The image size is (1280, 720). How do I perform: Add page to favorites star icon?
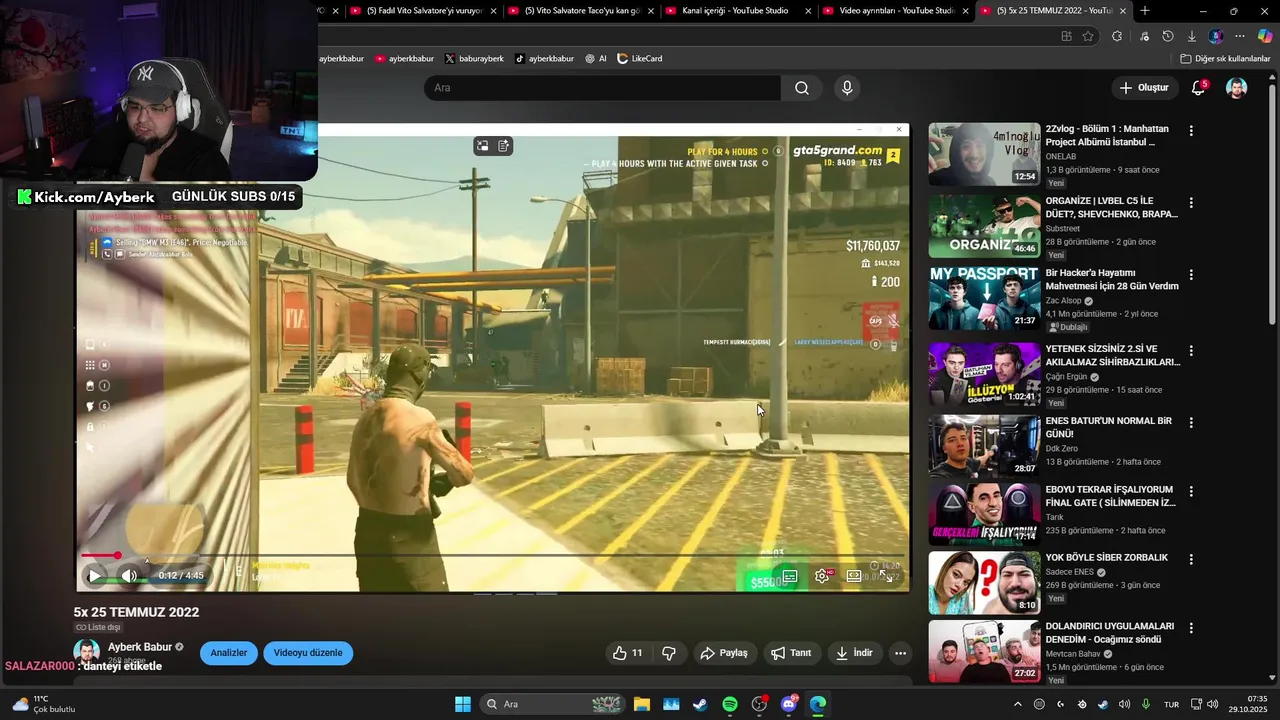tap(1088, 36)
